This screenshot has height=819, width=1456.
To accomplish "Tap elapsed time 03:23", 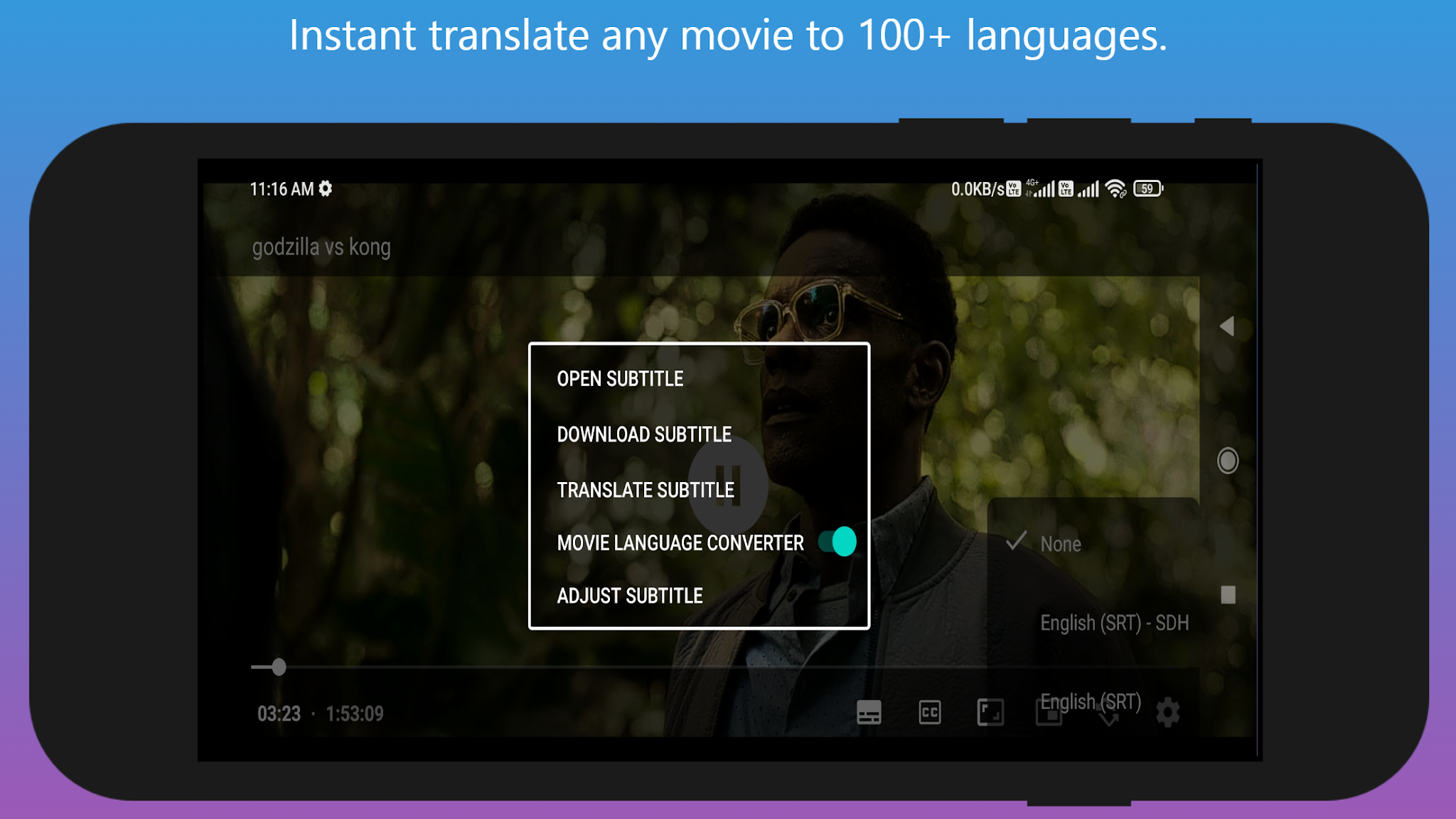I will pos(279,714).
